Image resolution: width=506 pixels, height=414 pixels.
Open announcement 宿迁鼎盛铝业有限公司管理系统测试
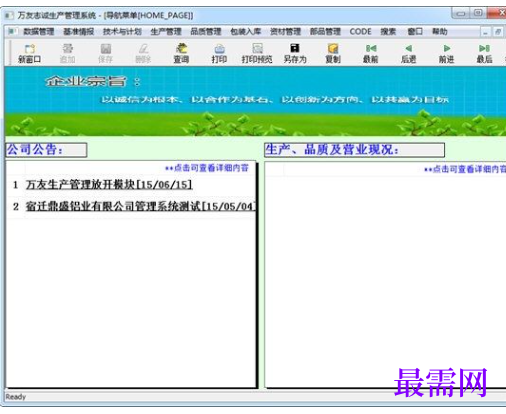pyautogui.click(x=141, y=206)
